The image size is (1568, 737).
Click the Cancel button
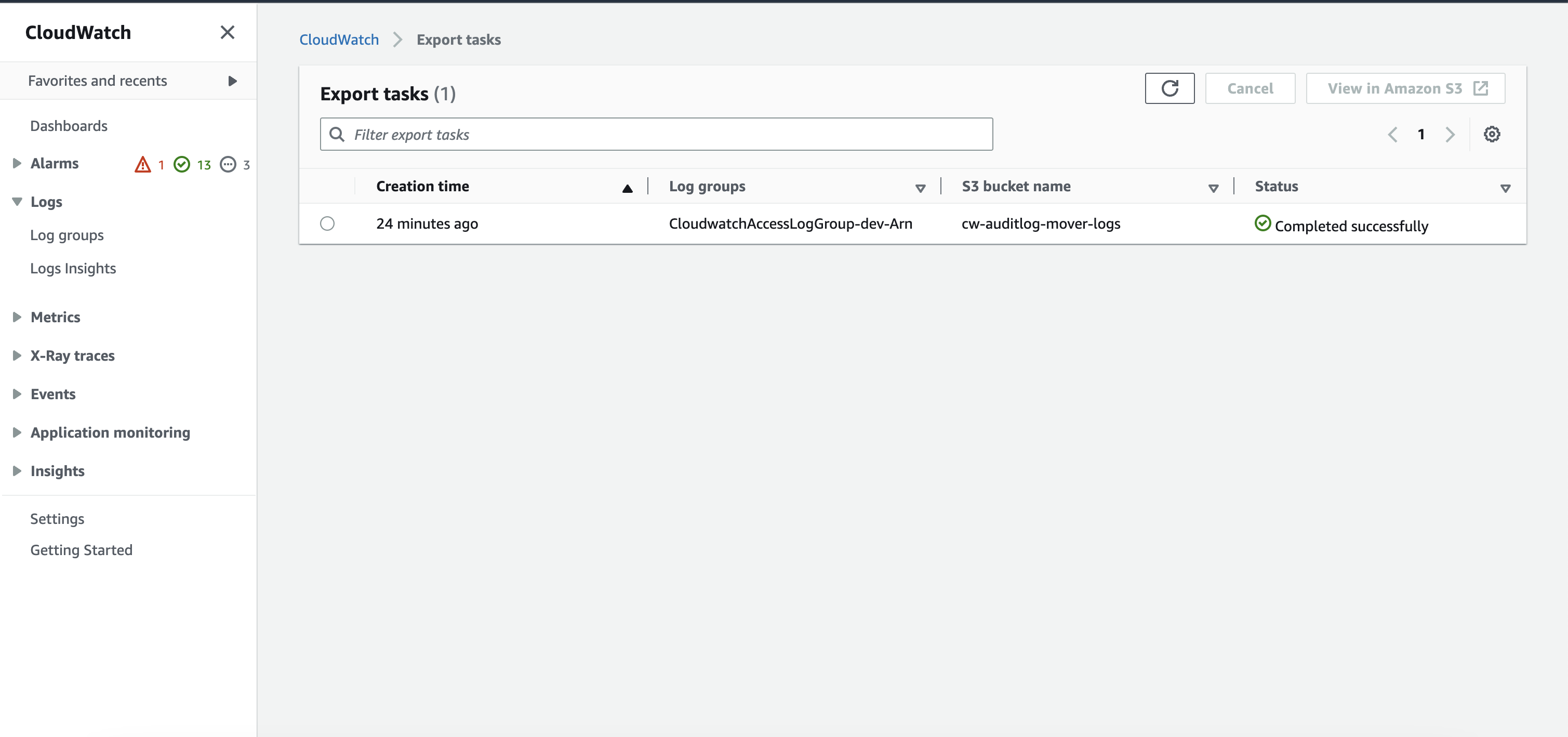click(x=1250, y=88)
